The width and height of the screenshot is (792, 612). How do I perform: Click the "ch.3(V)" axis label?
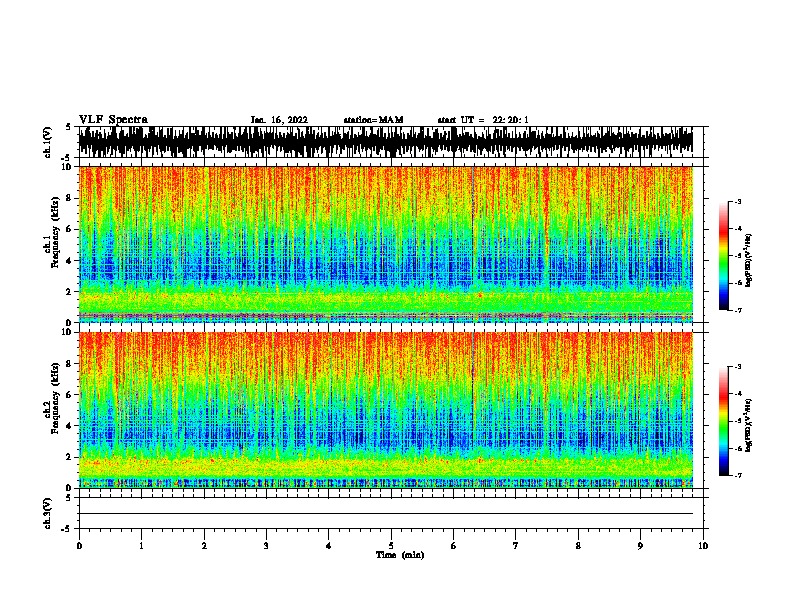coord(47,513)
